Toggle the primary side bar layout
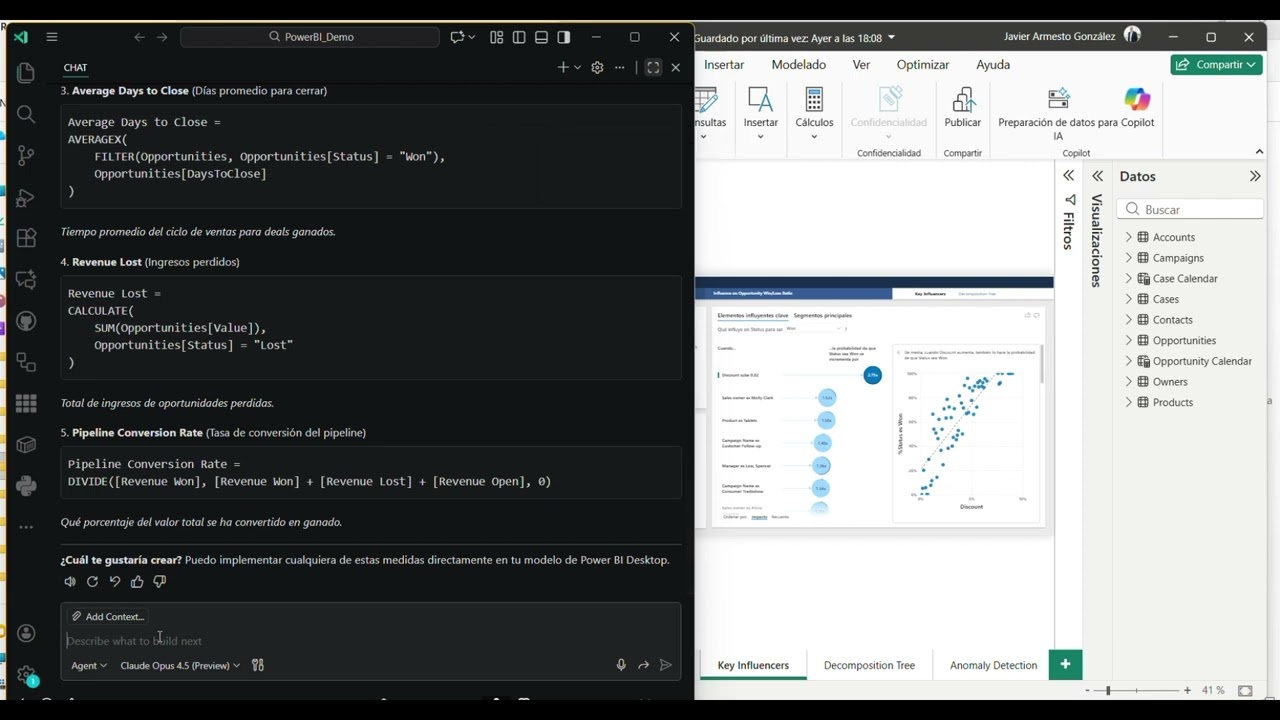The height and width of the screenshot is (720, 1280). click(x=519, y=37)
